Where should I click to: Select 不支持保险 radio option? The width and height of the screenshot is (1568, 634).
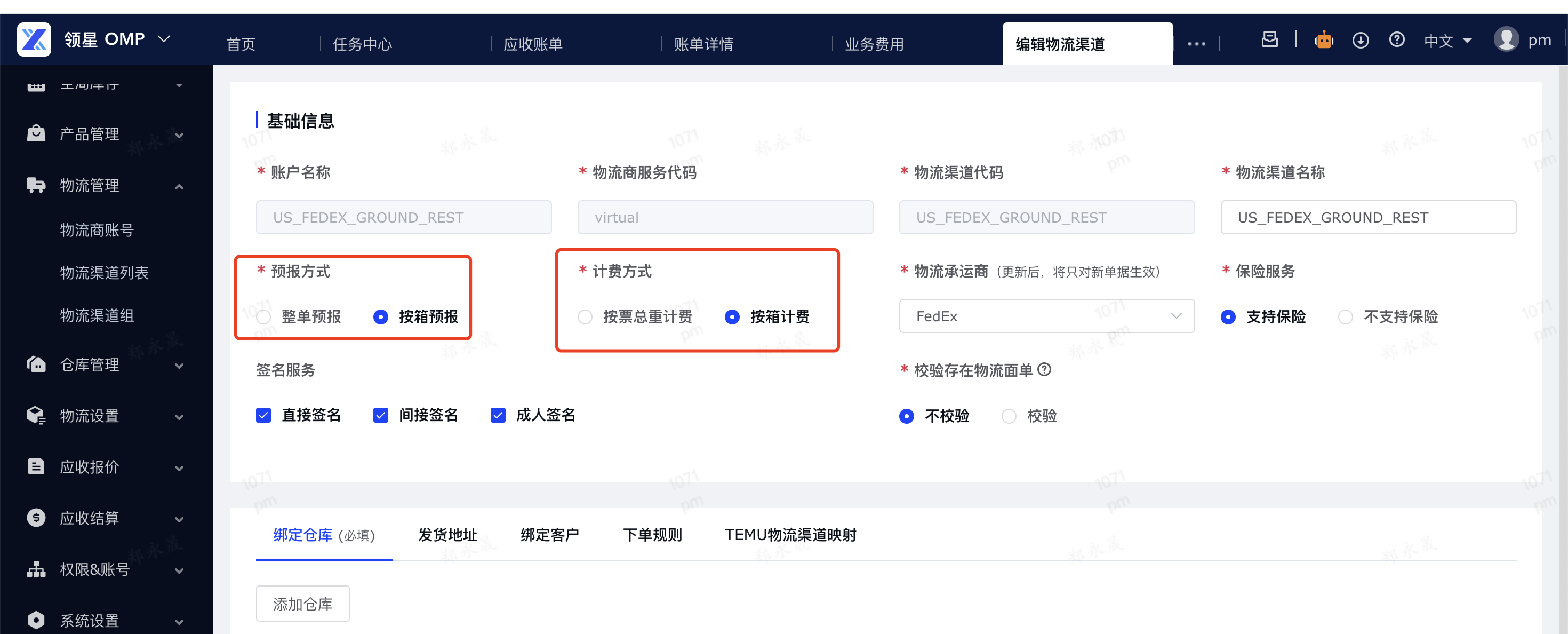(x=1345, y=316)
